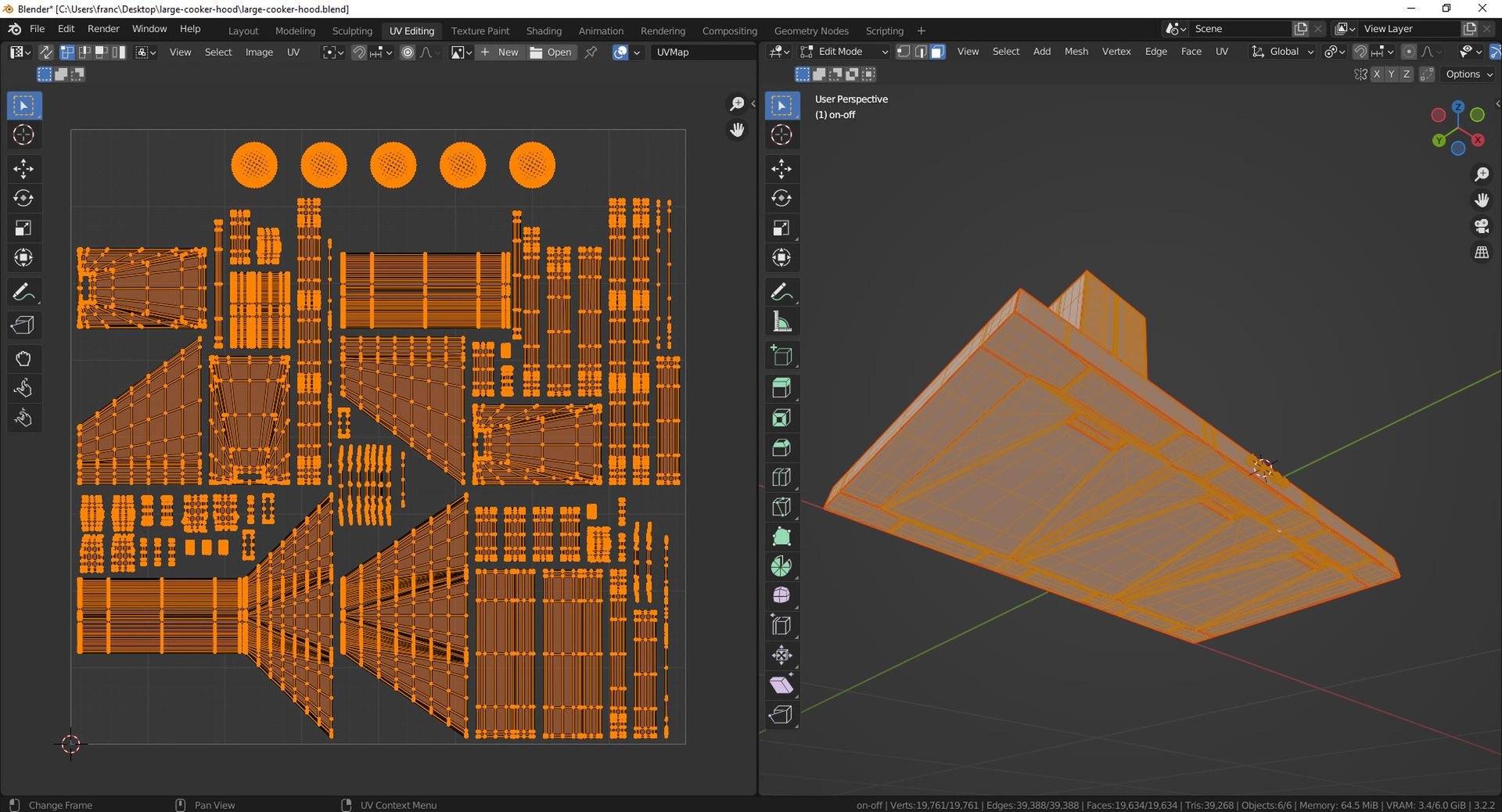The width and height of the screenshot is (1502, 812).
Task: Select the Grab tool in UV editor
Action: (x=23, y=359)
